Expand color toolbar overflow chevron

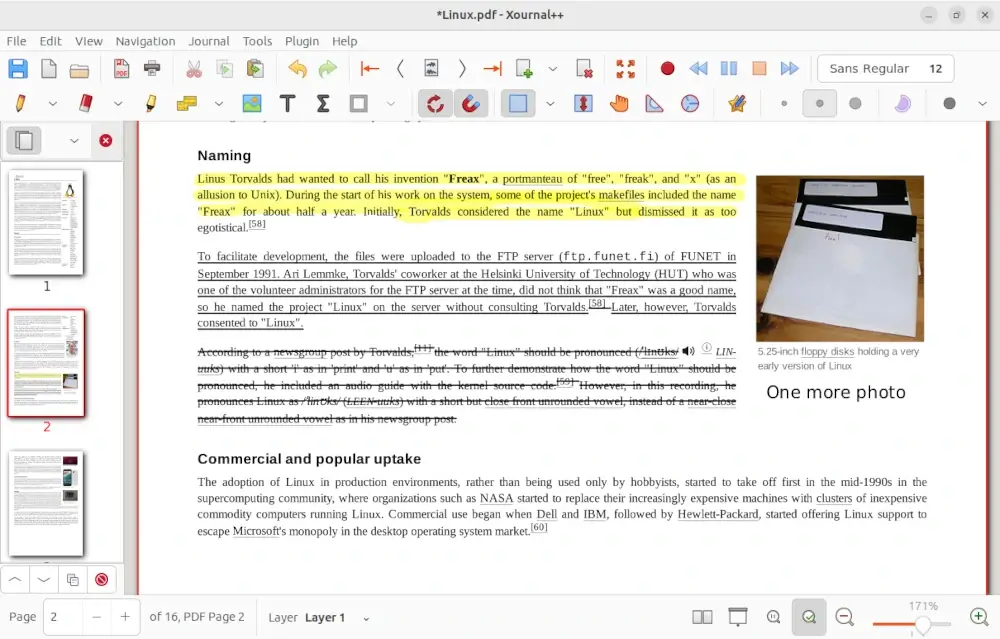(x=982, y=103)
